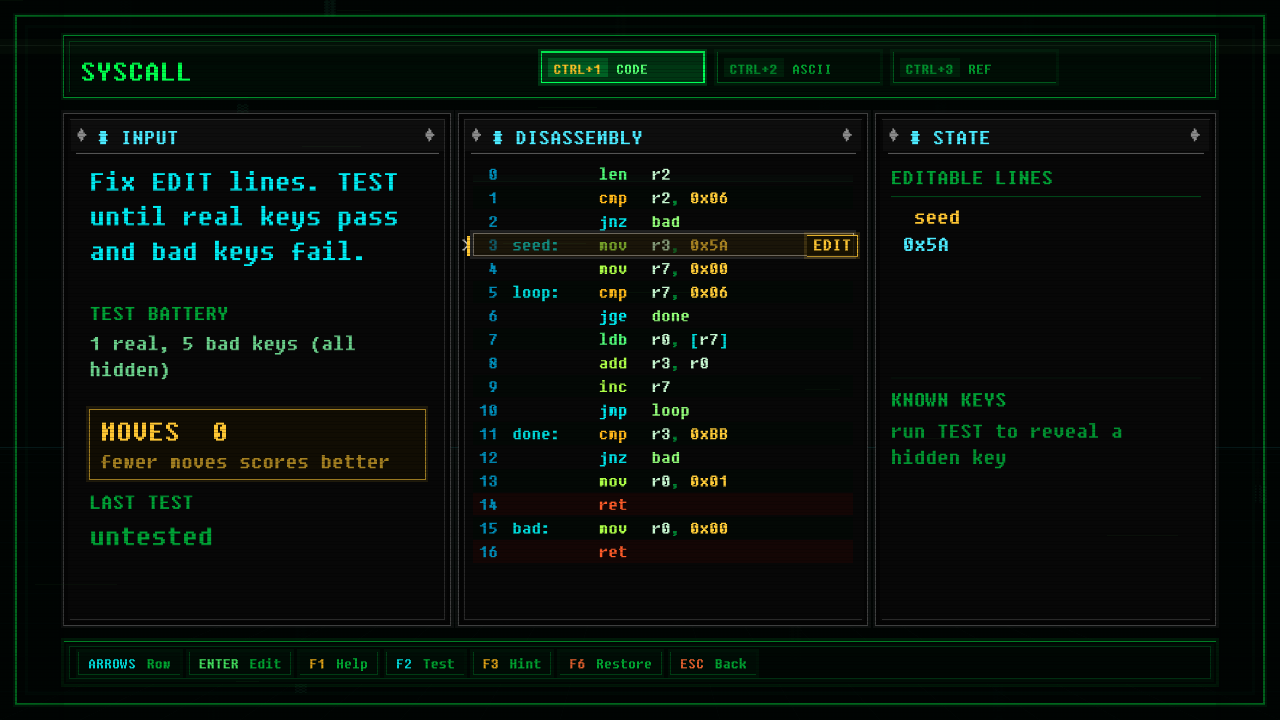
Task: Click the row cursor marker beside line 3
Action: [x=467, y=245]
